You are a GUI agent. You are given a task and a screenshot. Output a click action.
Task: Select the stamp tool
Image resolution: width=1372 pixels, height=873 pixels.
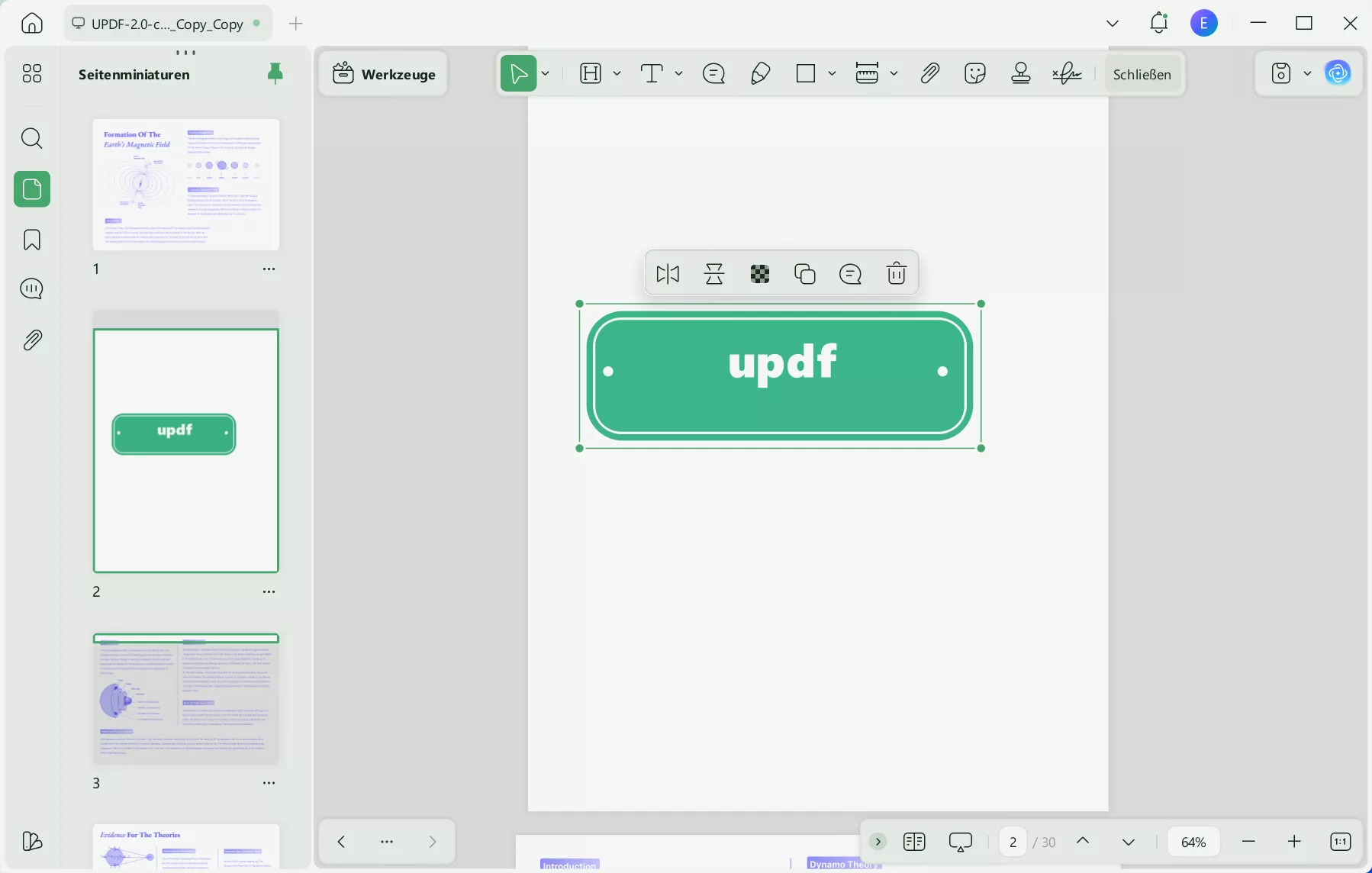click(1021, 73)
